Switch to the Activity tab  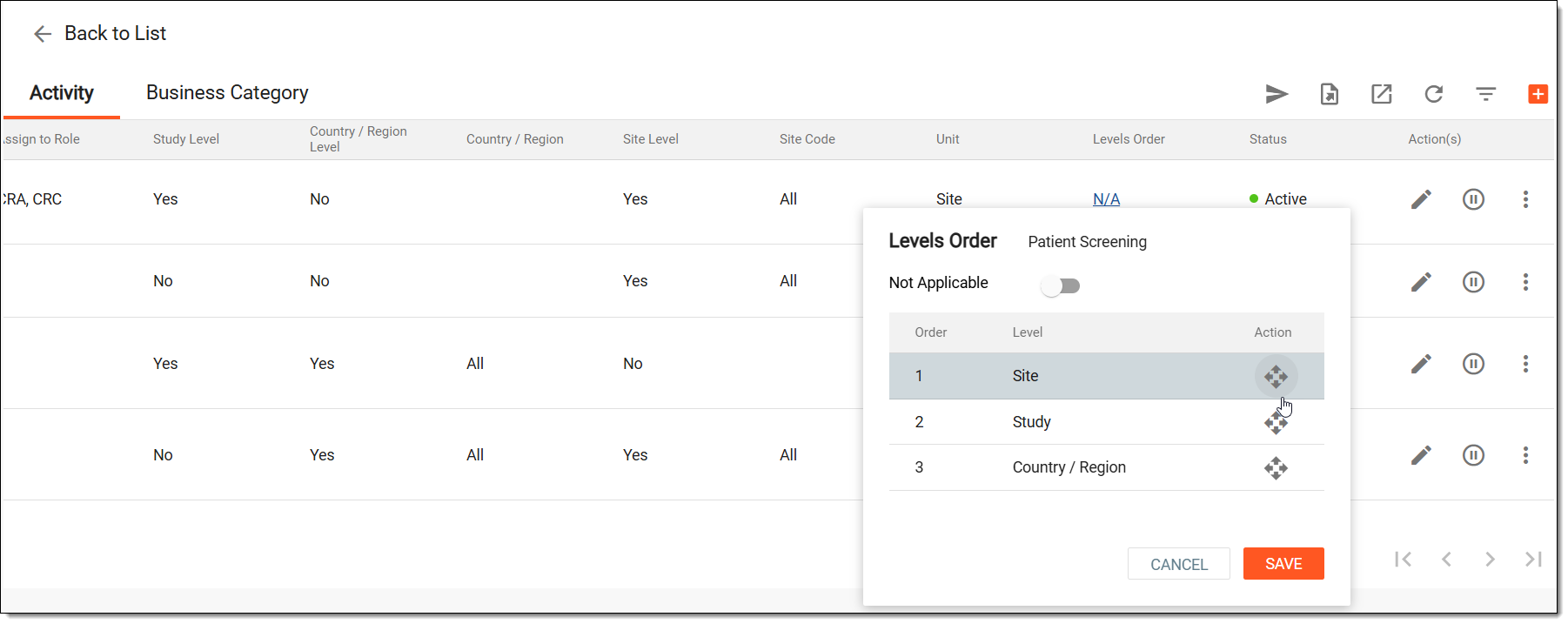pyautogui.click(x=61, y=93)
